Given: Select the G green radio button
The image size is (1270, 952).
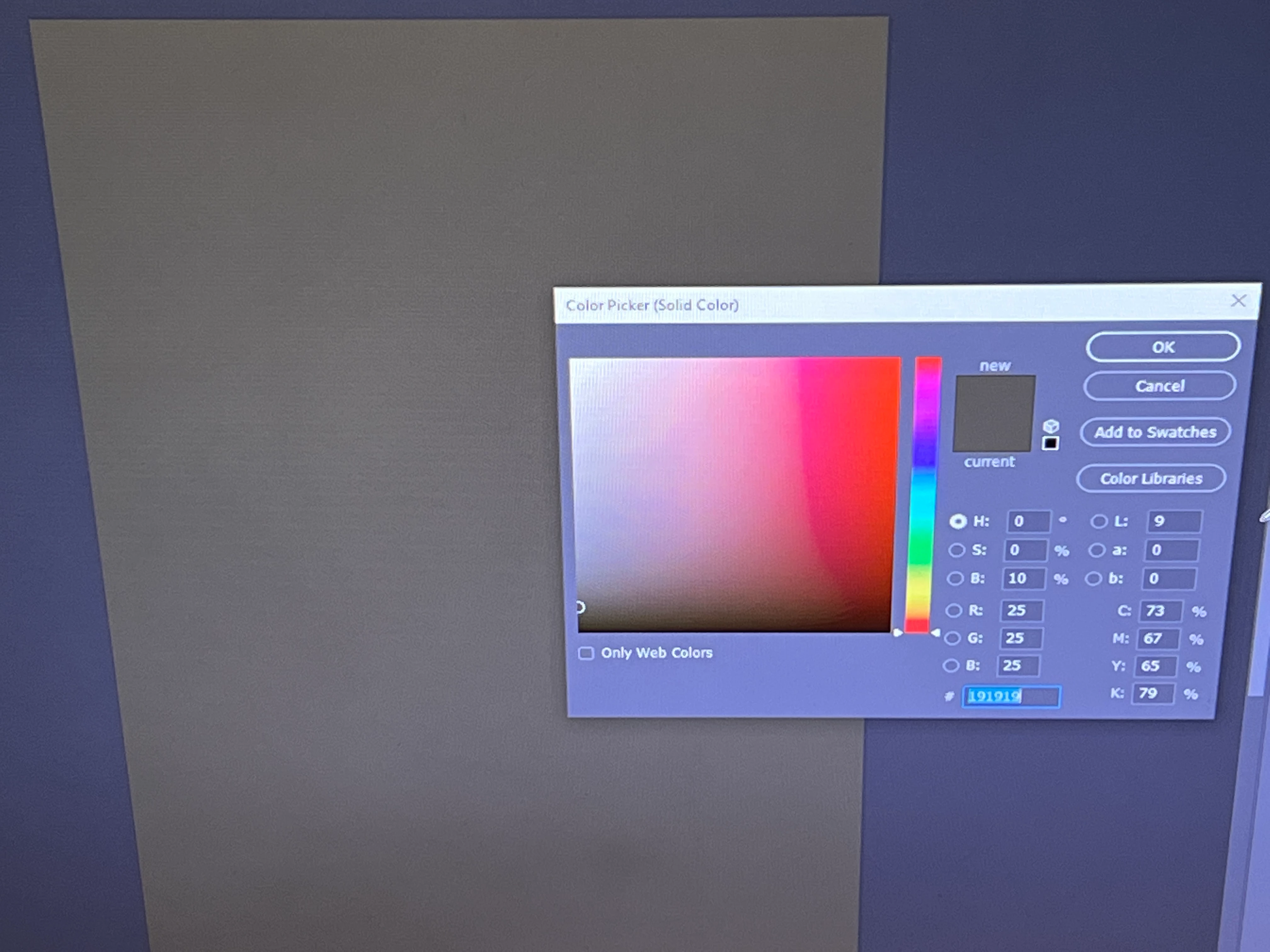Looking at the screenshot, I should point(952,637).
